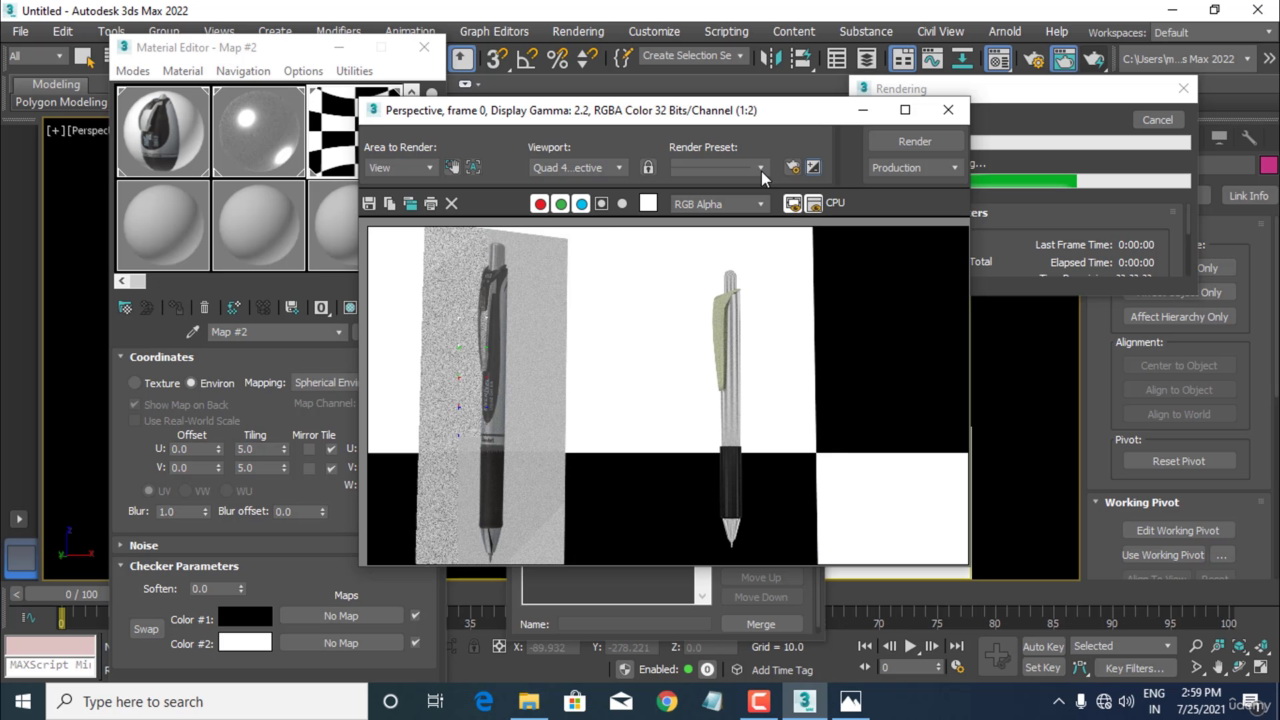Click the Spinner Snap Toggle icon
Image resolution: width=1280 pixels, height=720 pixels.
pos(587,59)
